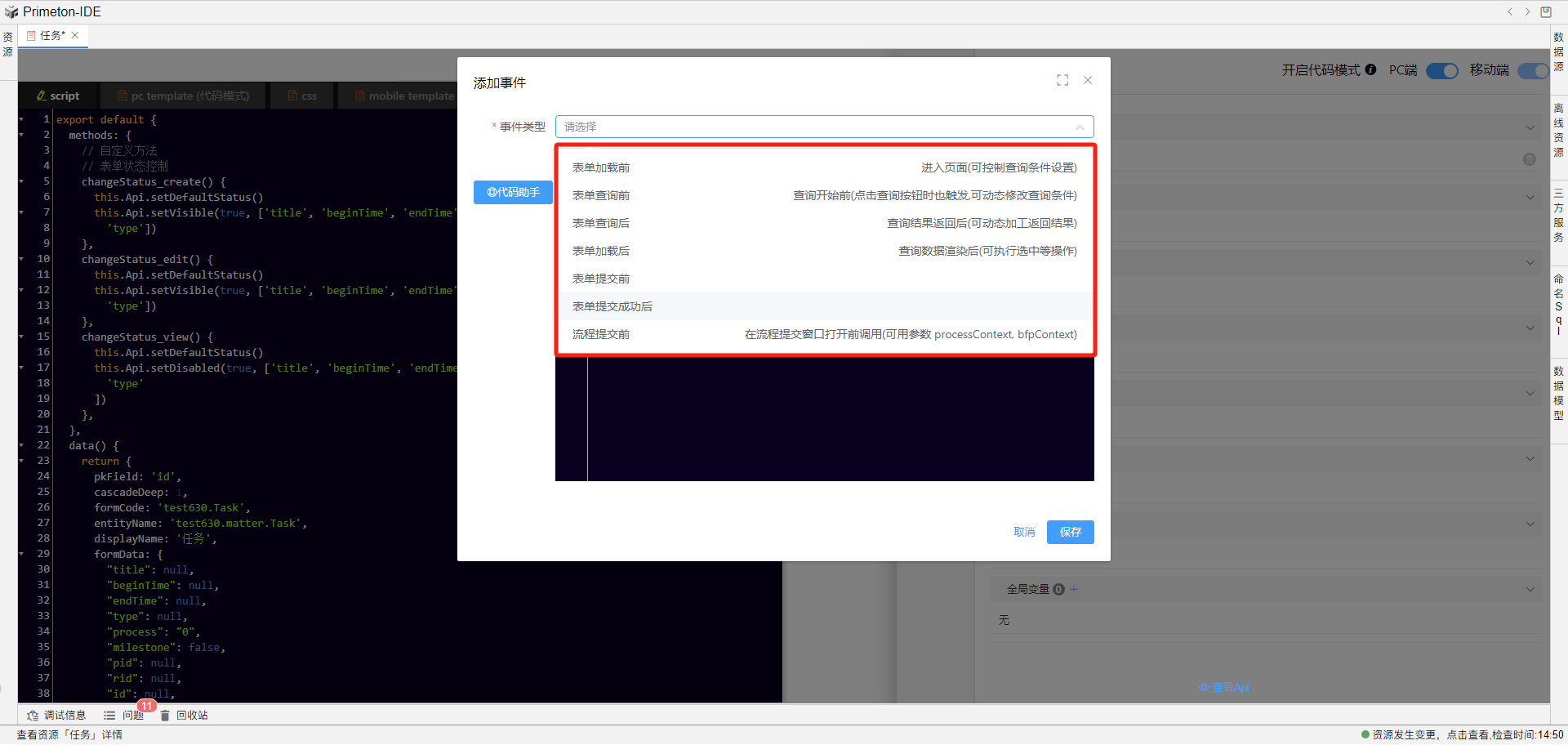Click the info icon beside 开启代码模式
This screenshot has height=745, width=1568.
(1370, 69)
